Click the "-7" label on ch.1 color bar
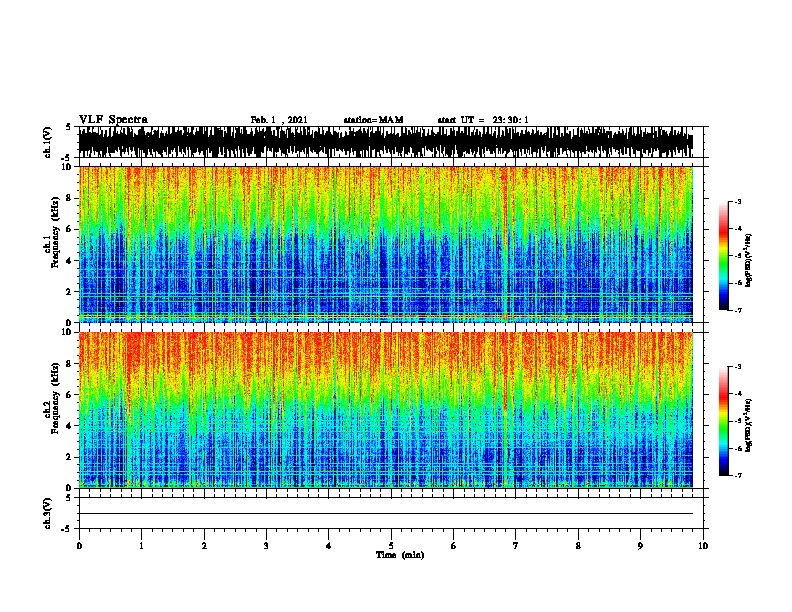This screenshot has height=612, width=792. coord(738,310)
